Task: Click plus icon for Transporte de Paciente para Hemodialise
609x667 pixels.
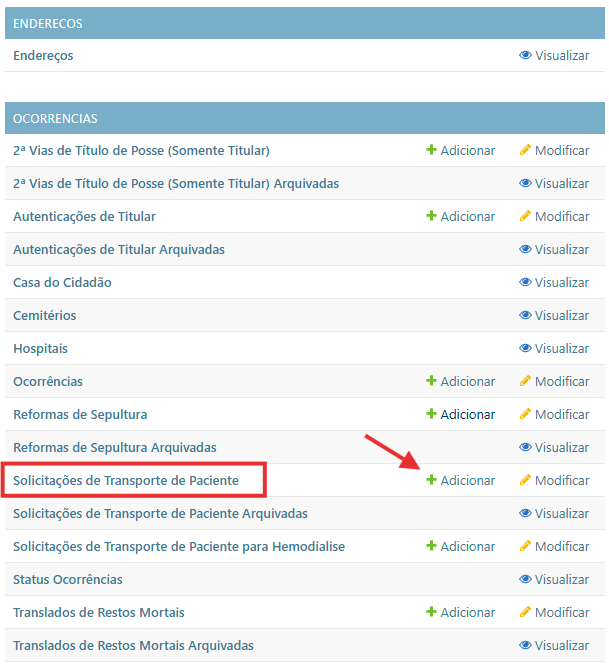Action: (x=431, y=546)
